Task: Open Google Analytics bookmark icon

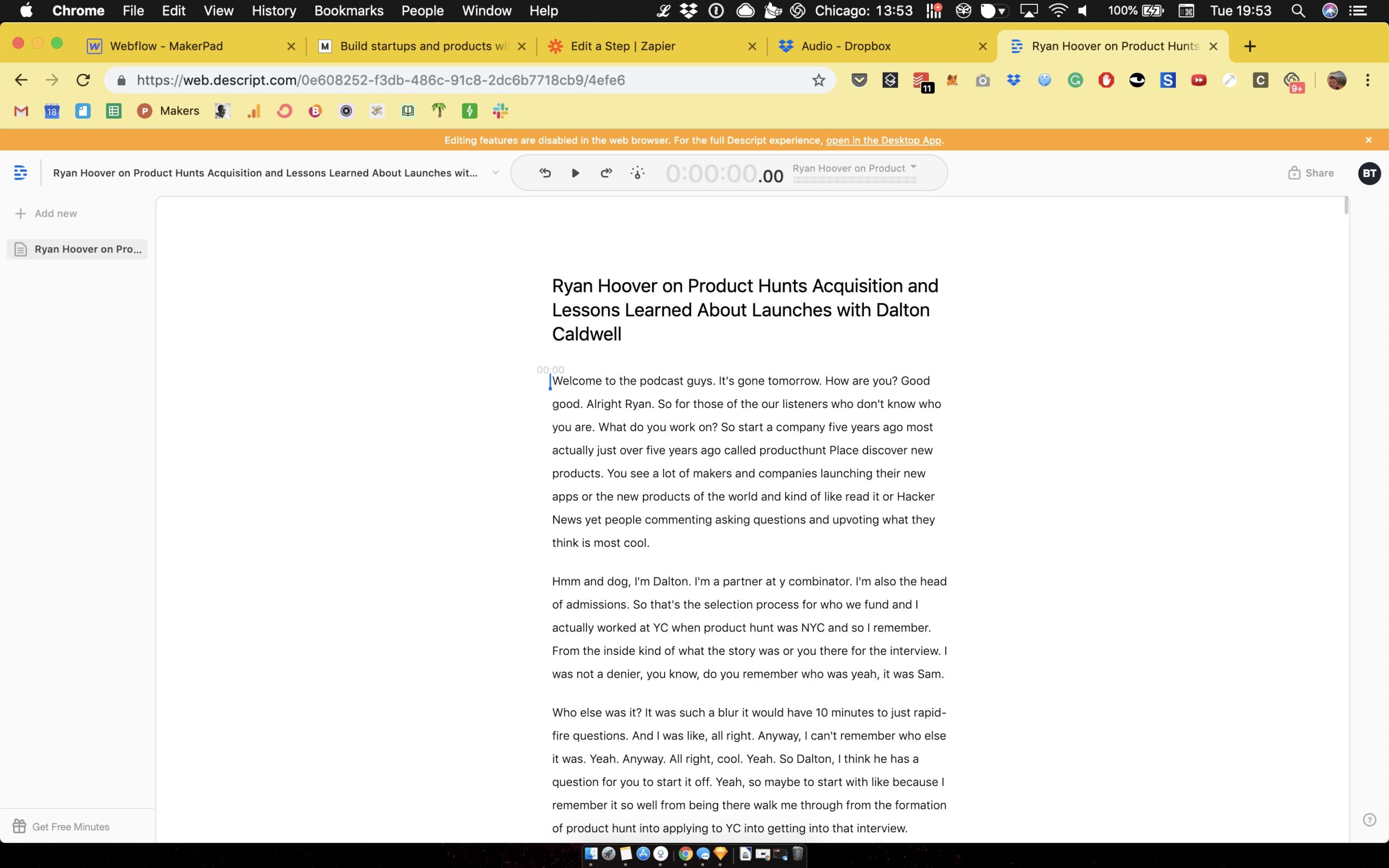Action: (253, 111)
